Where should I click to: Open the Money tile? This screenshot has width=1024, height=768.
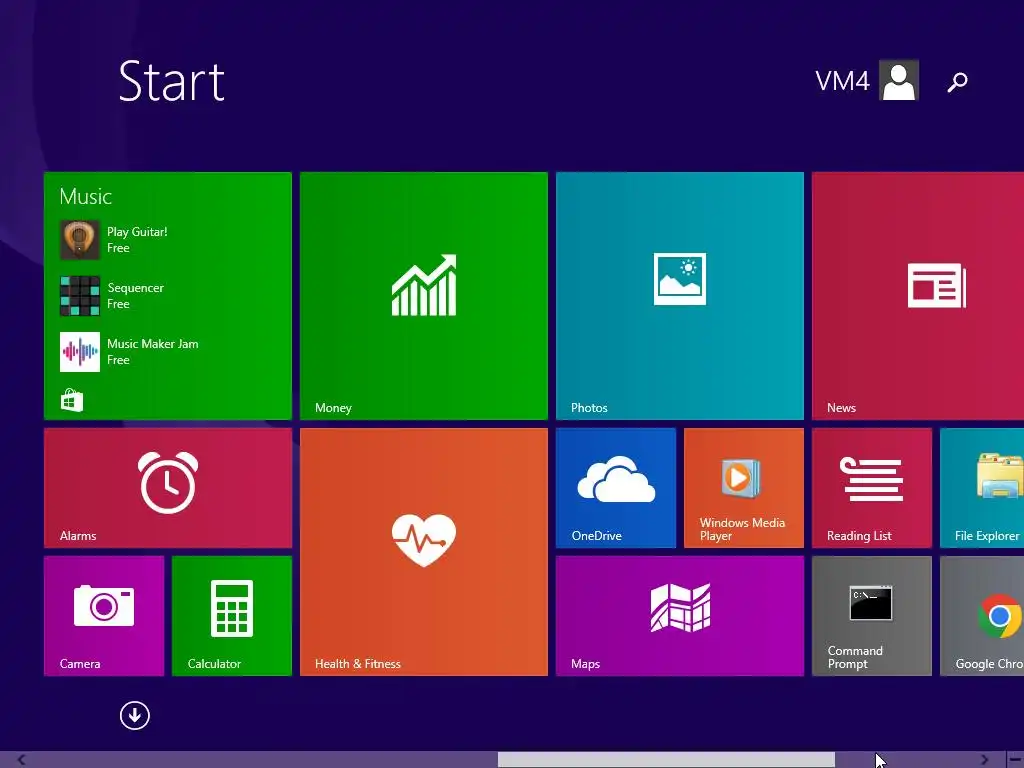pos(423,295)
